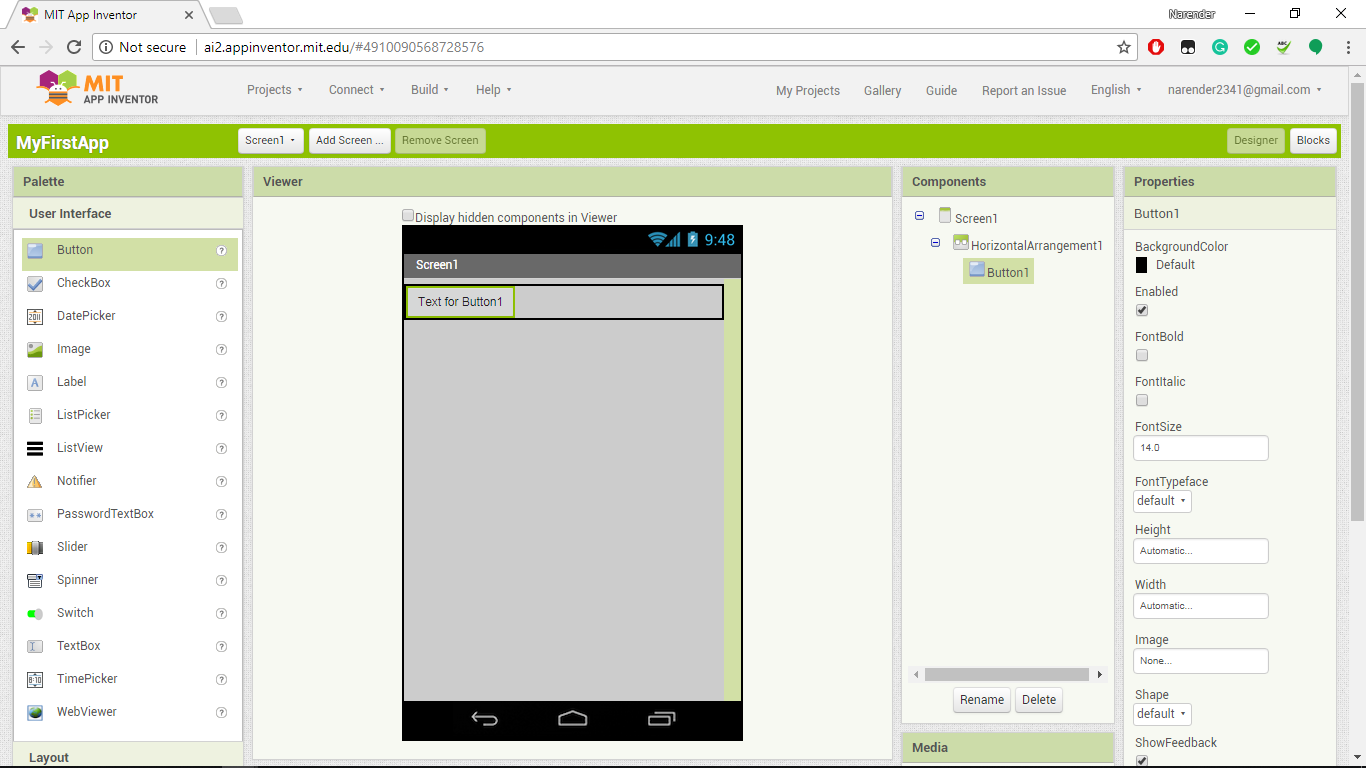Enable the FontItalic property

coord(1142,400)
